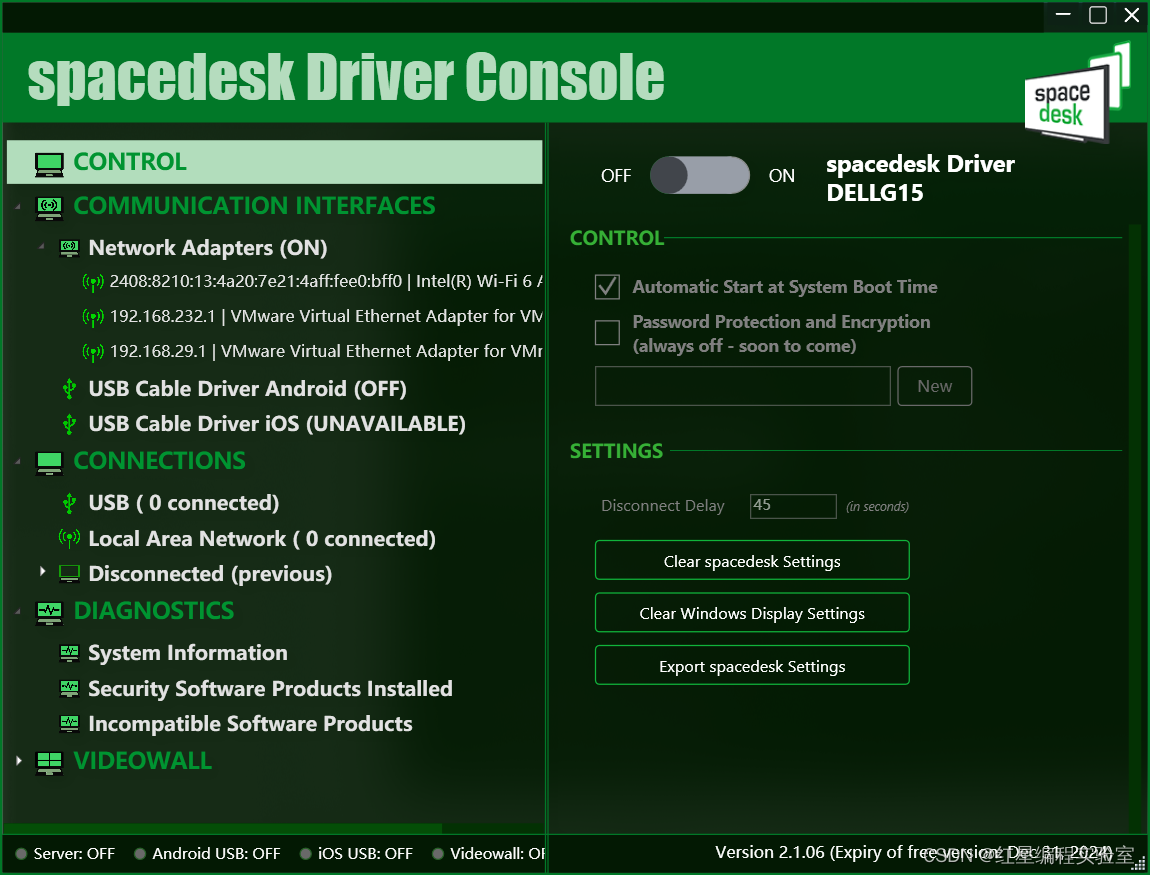Click the New password button
Viewport: 1150px width, 875px height.
click(x=934, y=386)
